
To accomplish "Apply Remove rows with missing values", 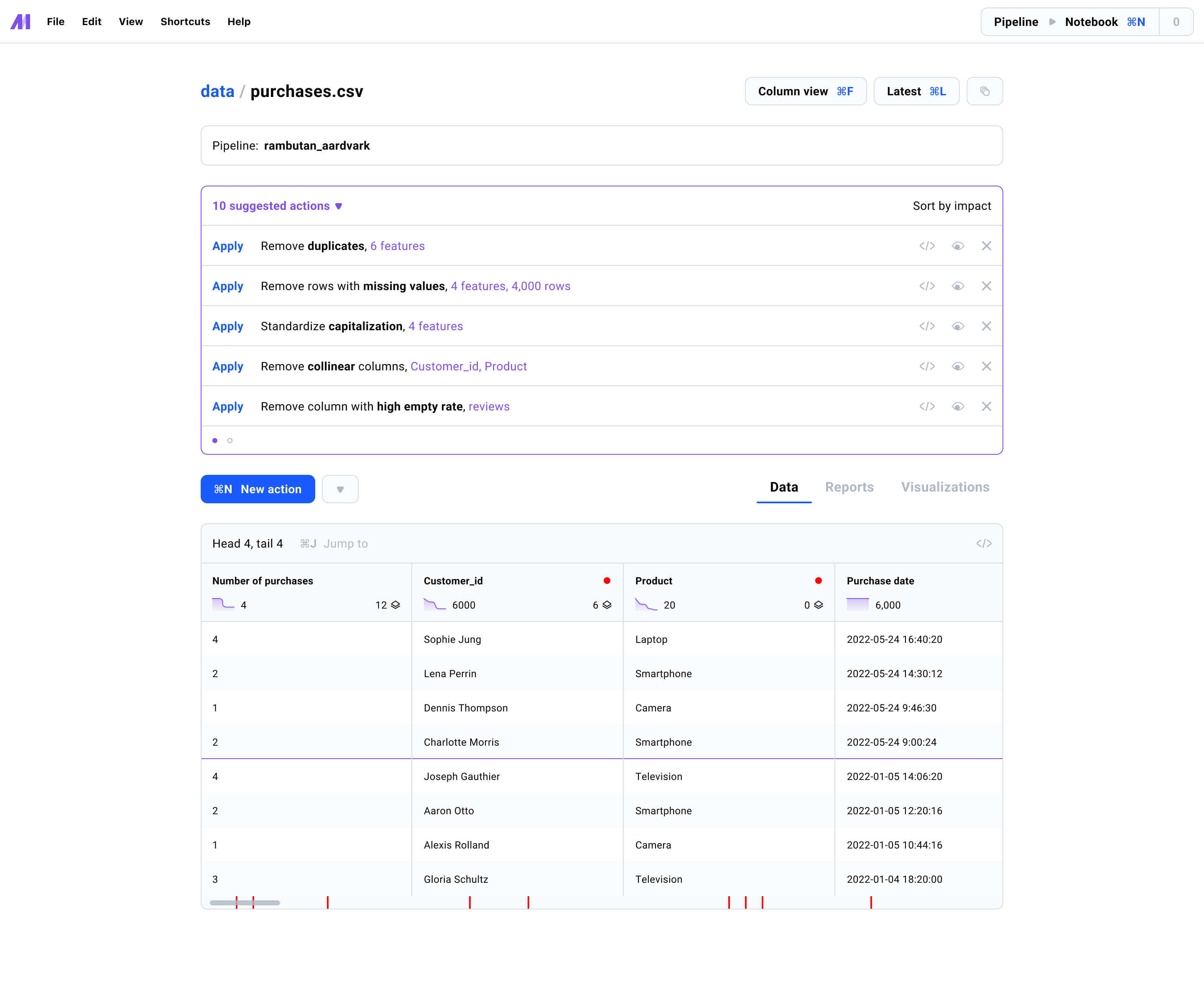I will (227, 286).
